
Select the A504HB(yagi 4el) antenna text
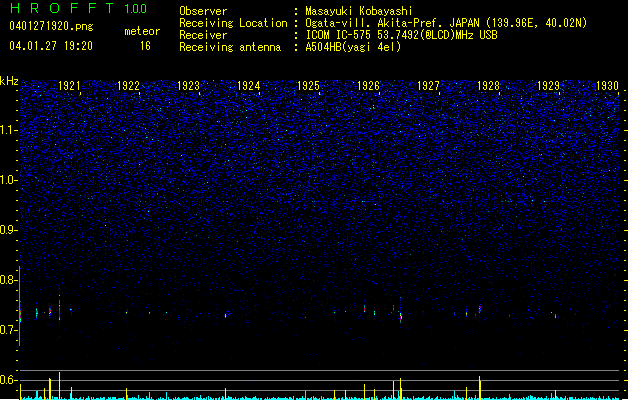(353, 47)
